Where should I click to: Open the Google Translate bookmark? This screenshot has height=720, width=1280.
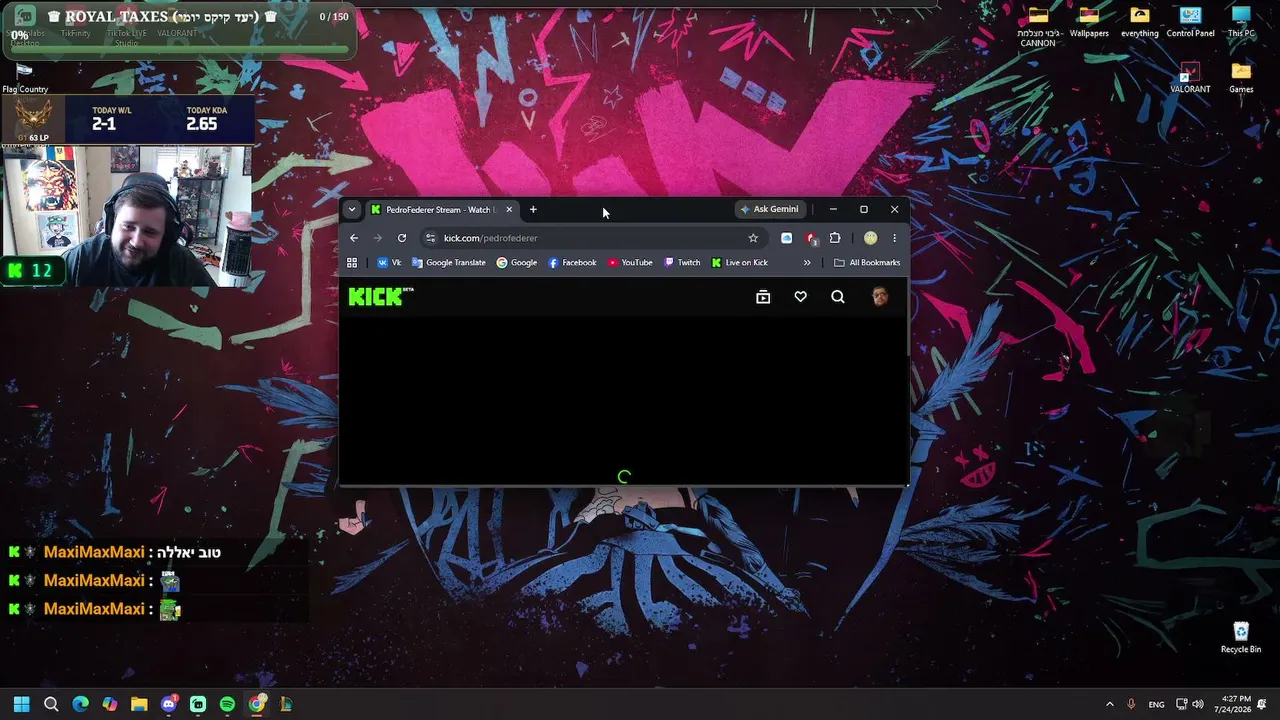(448, 263)
